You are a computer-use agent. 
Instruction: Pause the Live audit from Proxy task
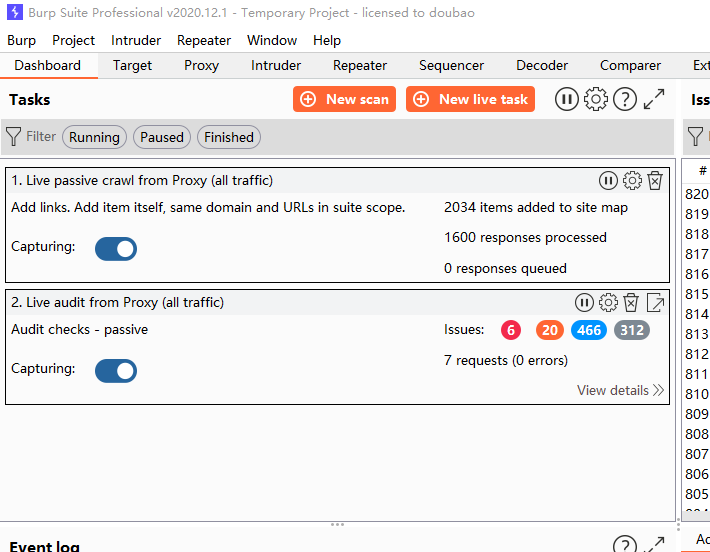(584, 302)
